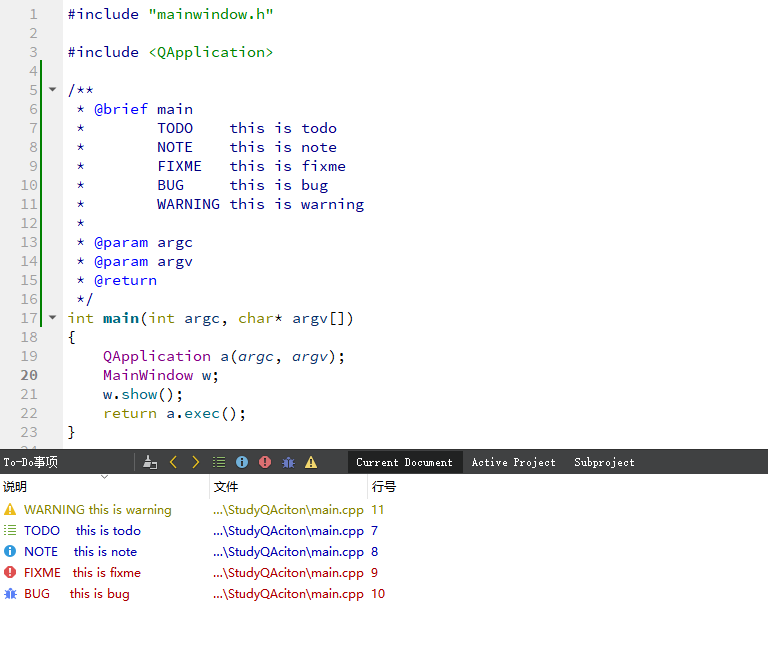Click file path in the TODO row

pos(288,531)
